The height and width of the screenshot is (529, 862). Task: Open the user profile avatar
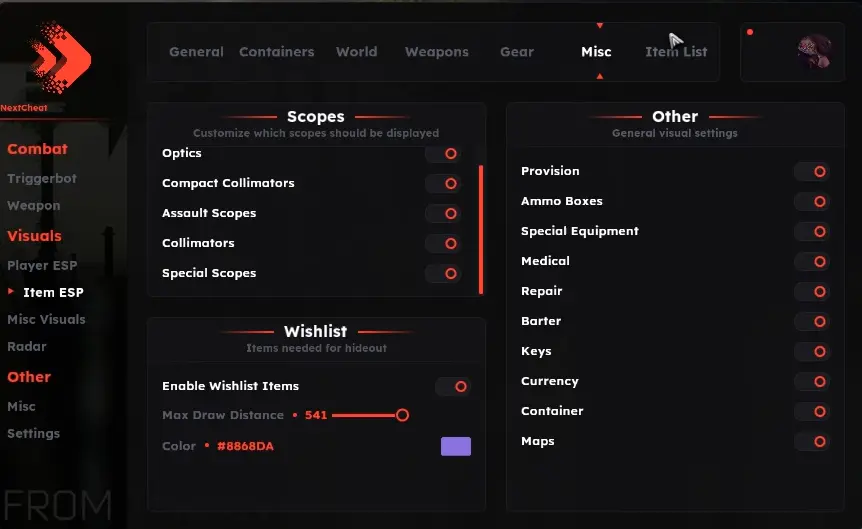pyautogui.click(x=815, y=51)
